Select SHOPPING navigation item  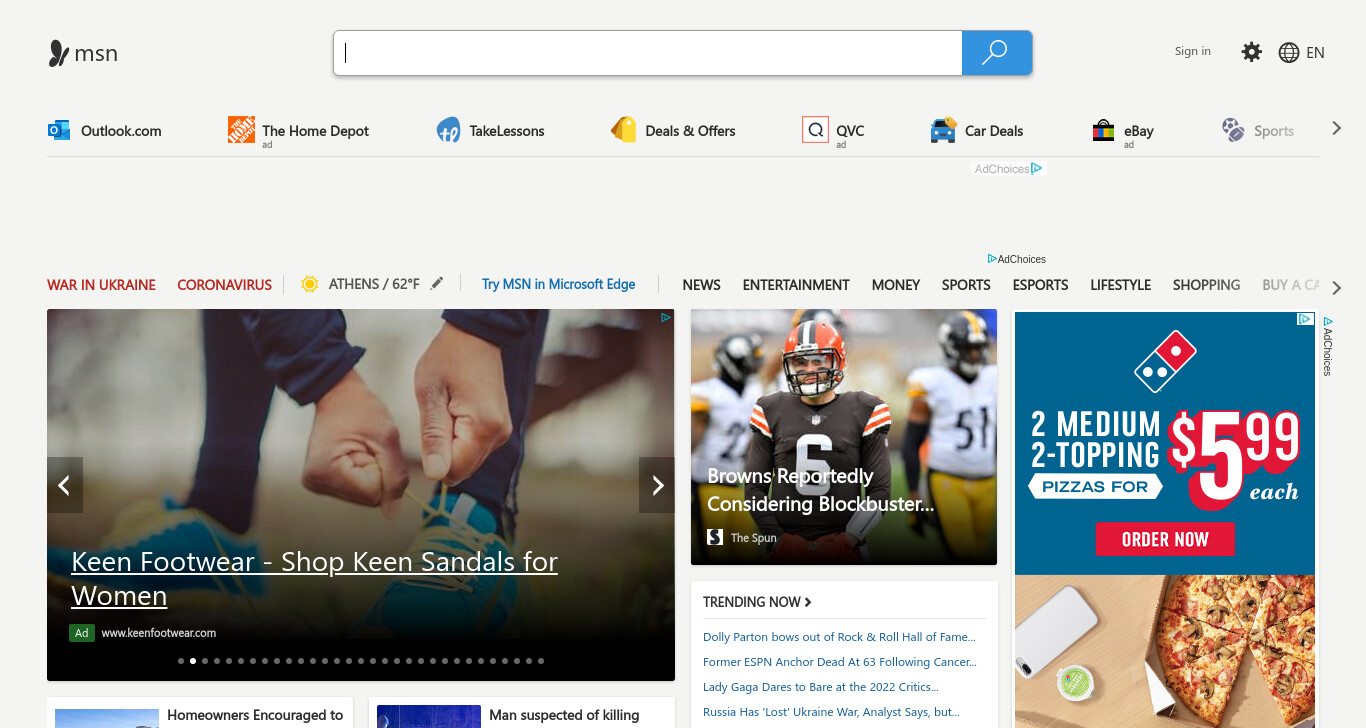pos(1206,285)
